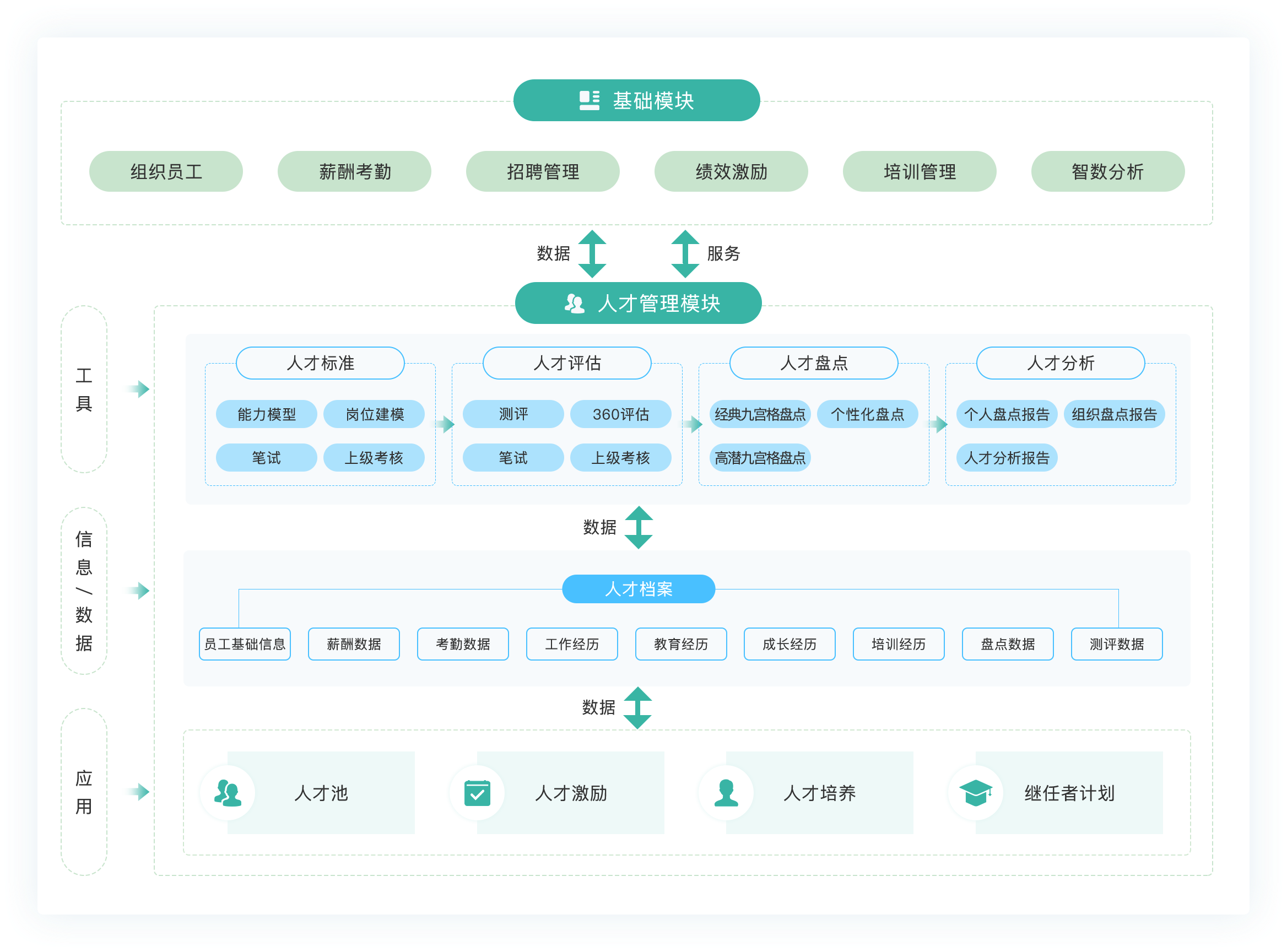Click the green 绩效激励 pill swatch
Screen dimensions: 1287x952
point(731,171)
